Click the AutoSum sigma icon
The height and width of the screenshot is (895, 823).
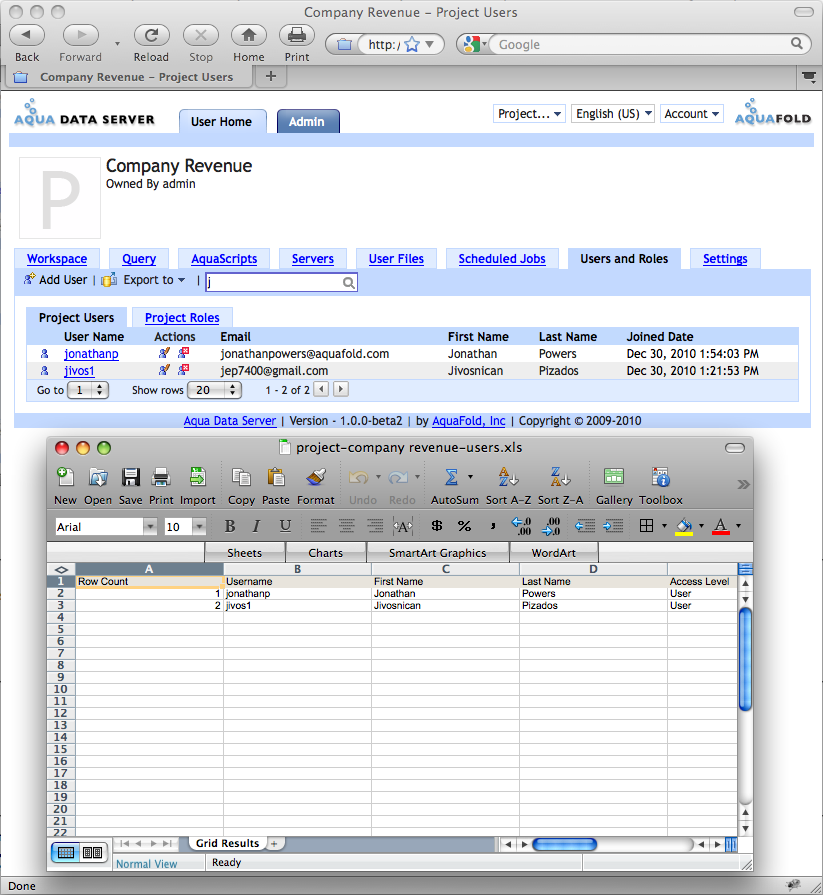pos(451,477)
